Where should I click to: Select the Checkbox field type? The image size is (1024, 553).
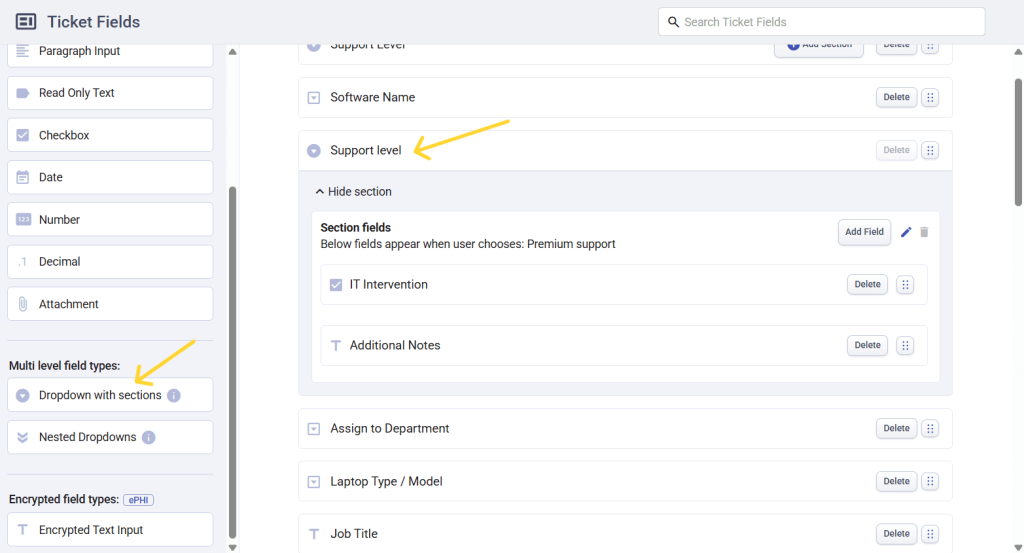[x=110, y=135]
